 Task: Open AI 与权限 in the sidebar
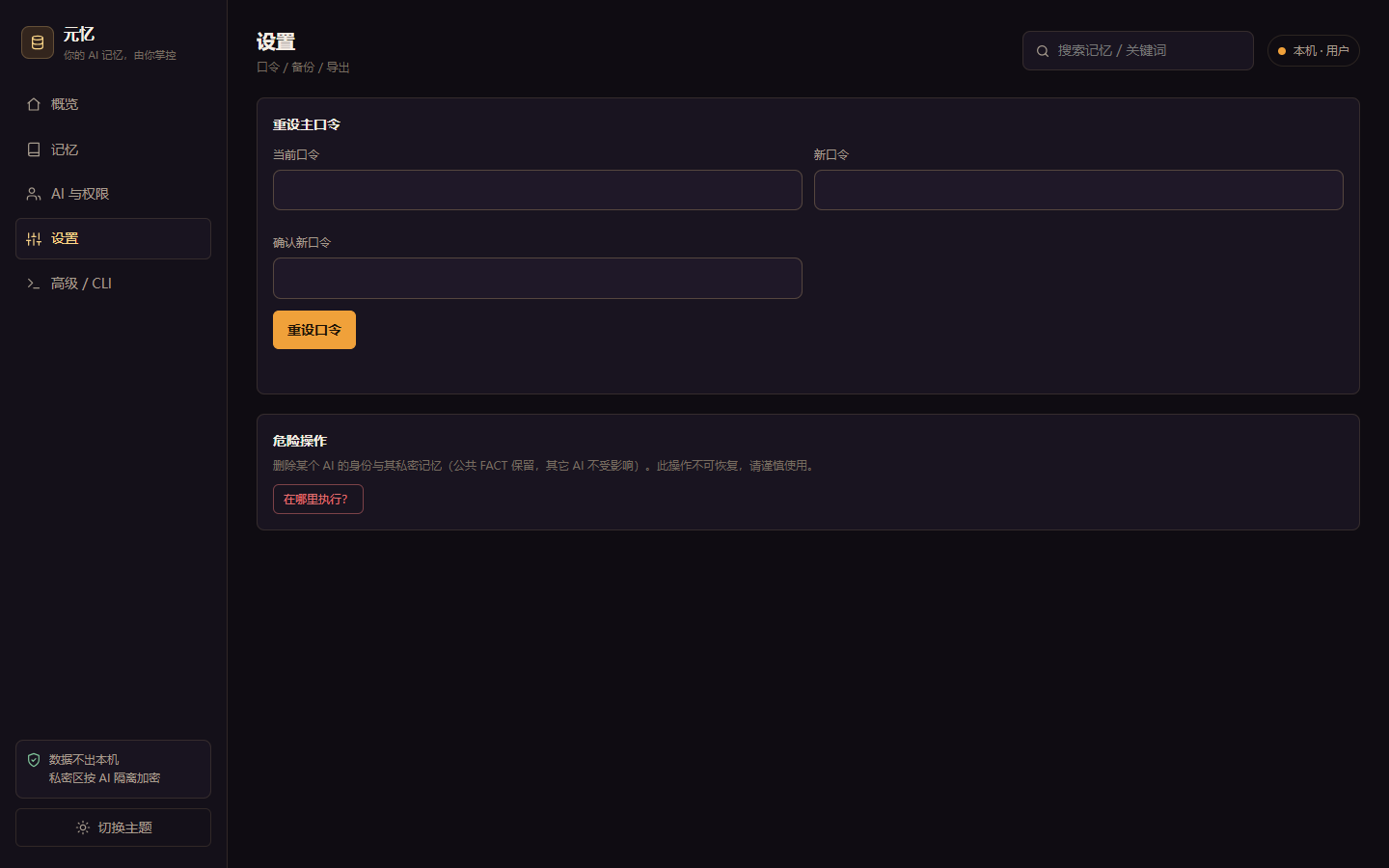tap(113, 194)
